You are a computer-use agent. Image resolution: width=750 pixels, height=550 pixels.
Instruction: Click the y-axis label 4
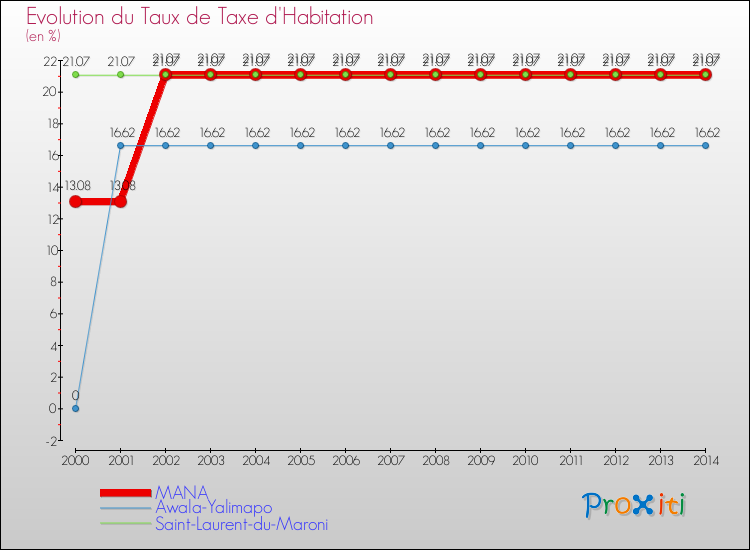pyautogui.click(x=54, y=345)
